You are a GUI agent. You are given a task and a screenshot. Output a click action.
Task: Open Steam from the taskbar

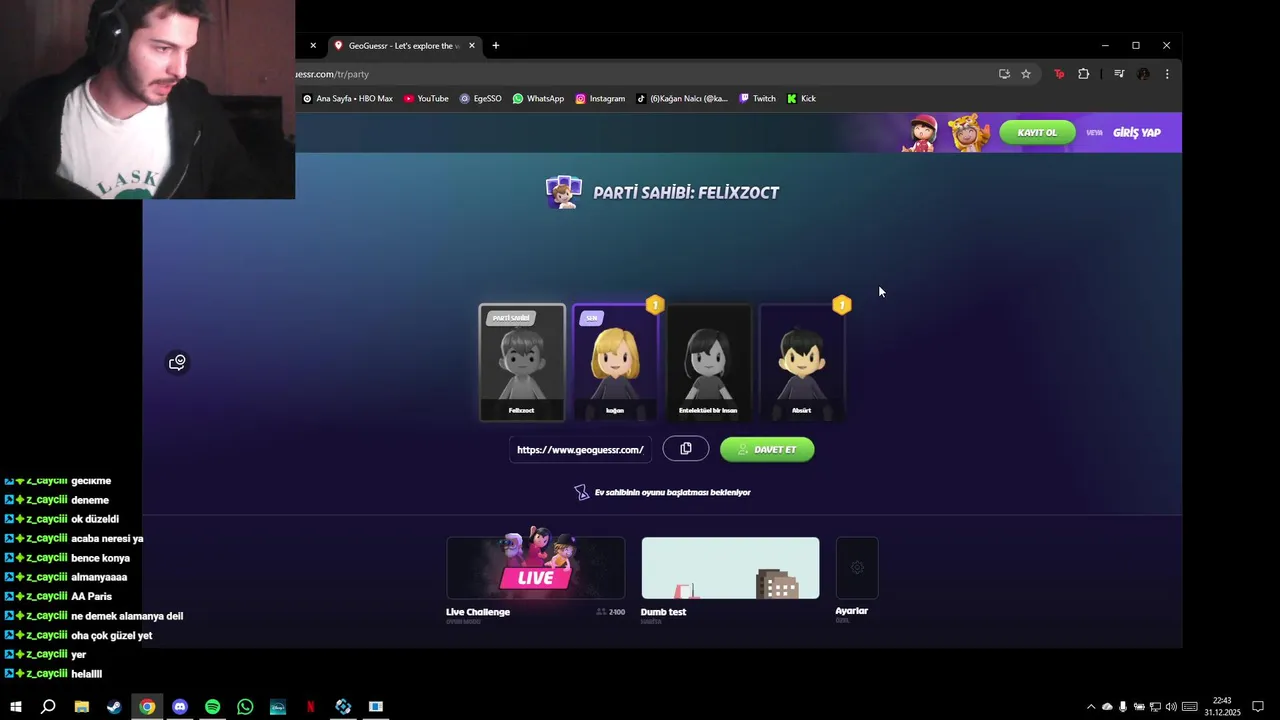click(x=114, y=707)
